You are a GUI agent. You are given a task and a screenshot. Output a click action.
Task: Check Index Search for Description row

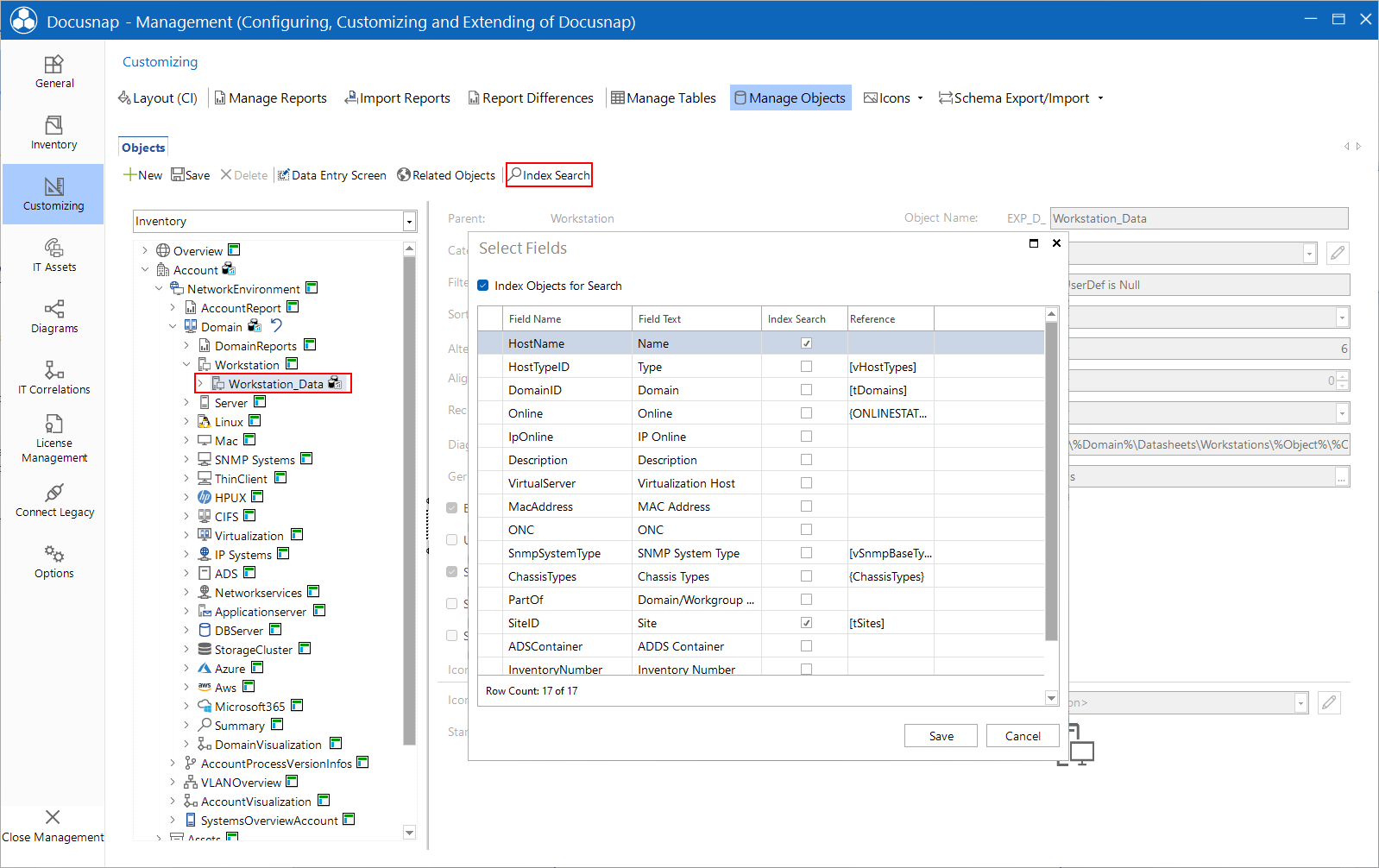[x=806, y=460]
